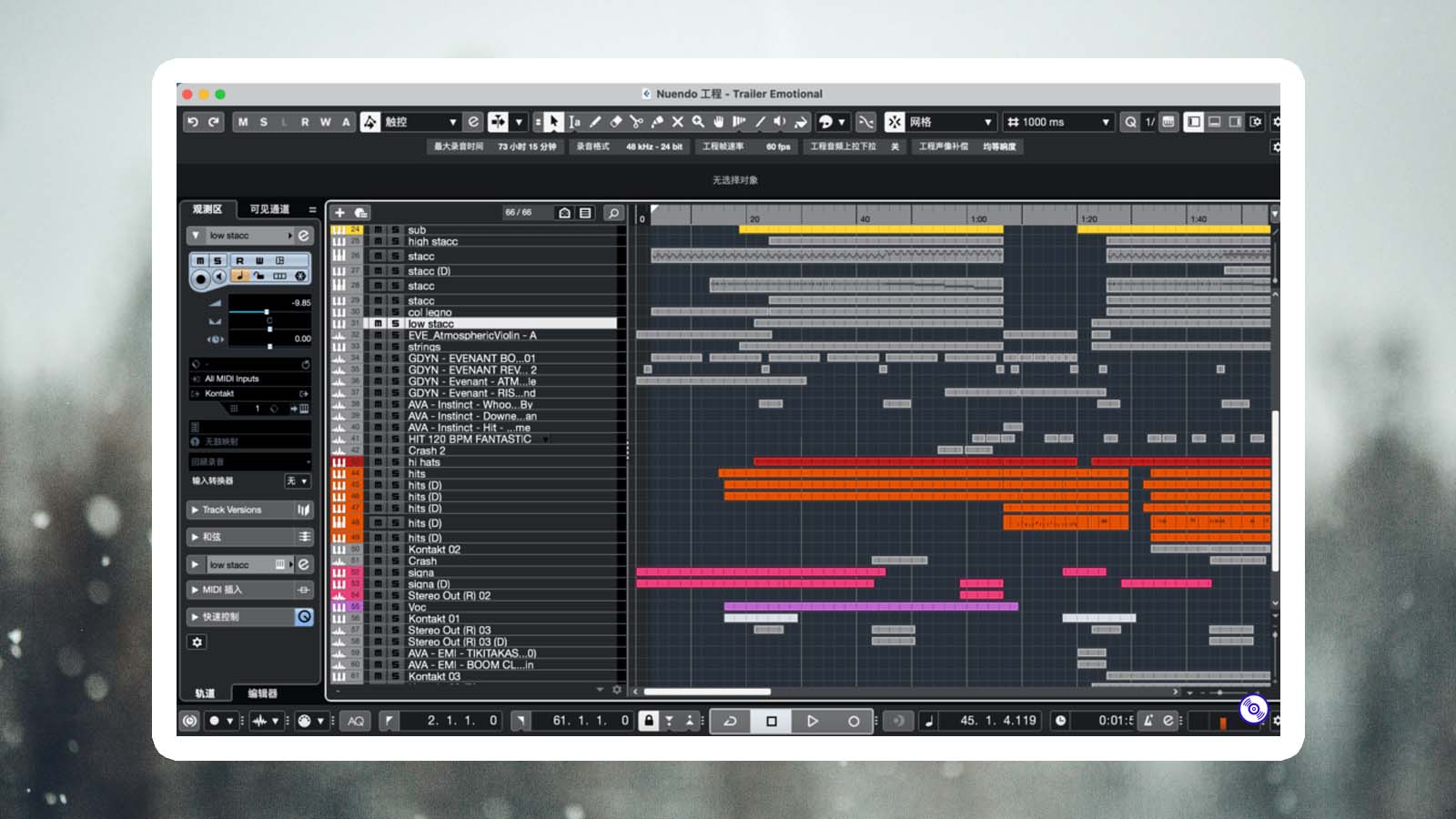Select the Split scissors tool
The height and width of the screenshot is (819, 1456).
click(x=636, y=122)
